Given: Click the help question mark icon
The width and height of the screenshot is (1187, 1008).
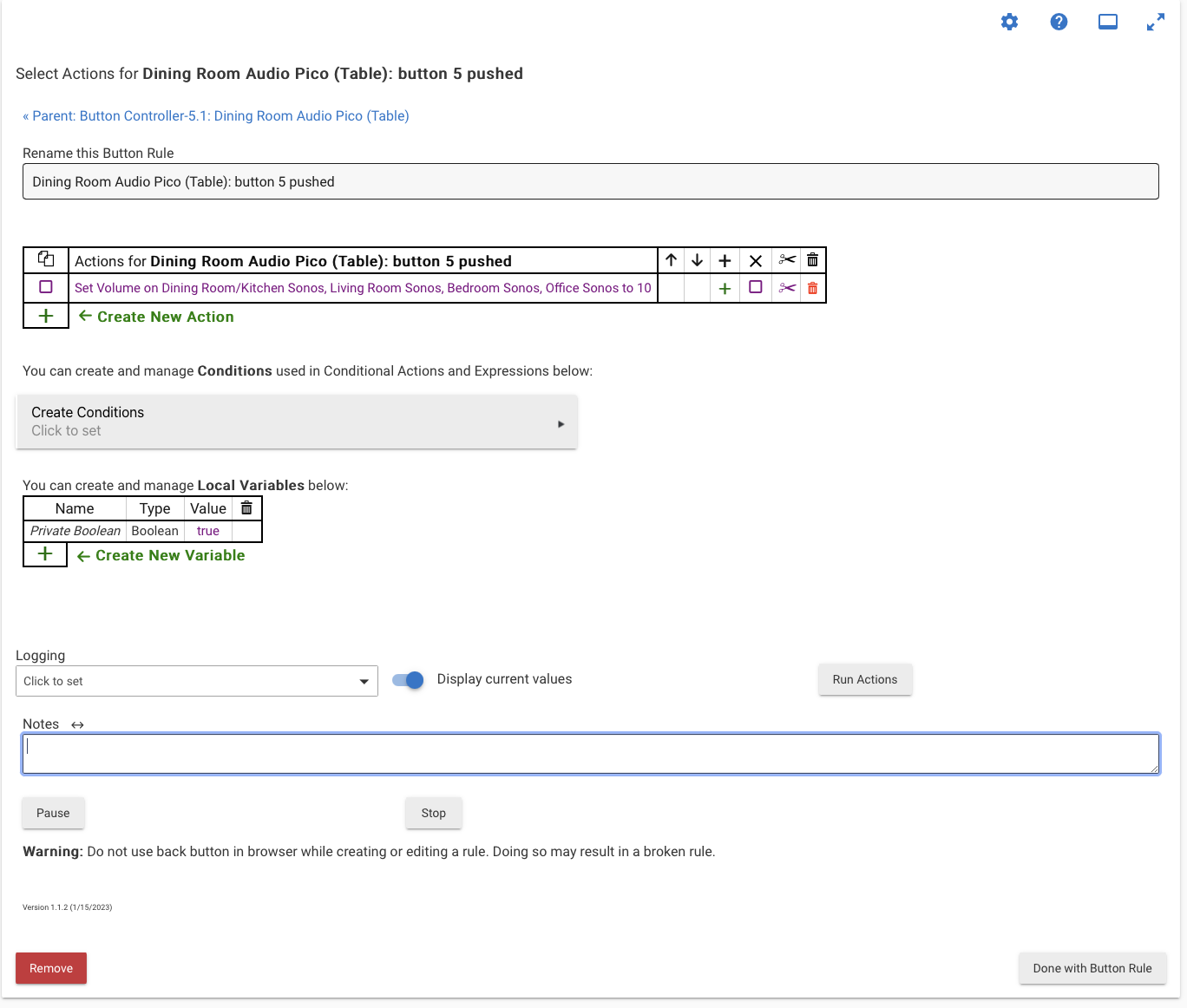Looking at the screenshot, I should pyautogui.click(x=1059, y=23).
